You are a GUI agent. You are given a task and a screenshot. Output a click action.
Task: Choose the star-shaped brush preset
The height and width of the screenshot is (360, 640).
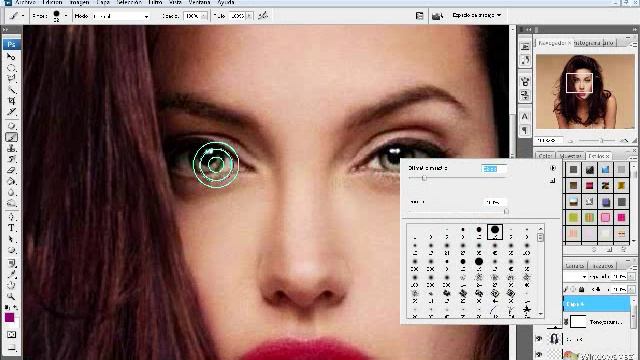click(x=527, y=310)
